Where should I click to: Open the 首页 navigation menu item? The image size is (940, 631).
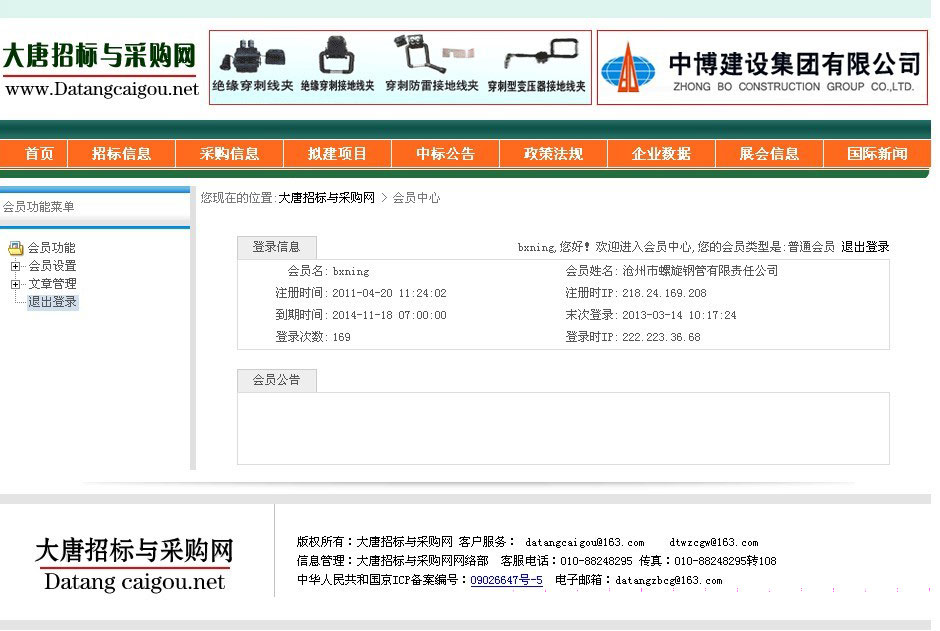click(x=39, y=154)
